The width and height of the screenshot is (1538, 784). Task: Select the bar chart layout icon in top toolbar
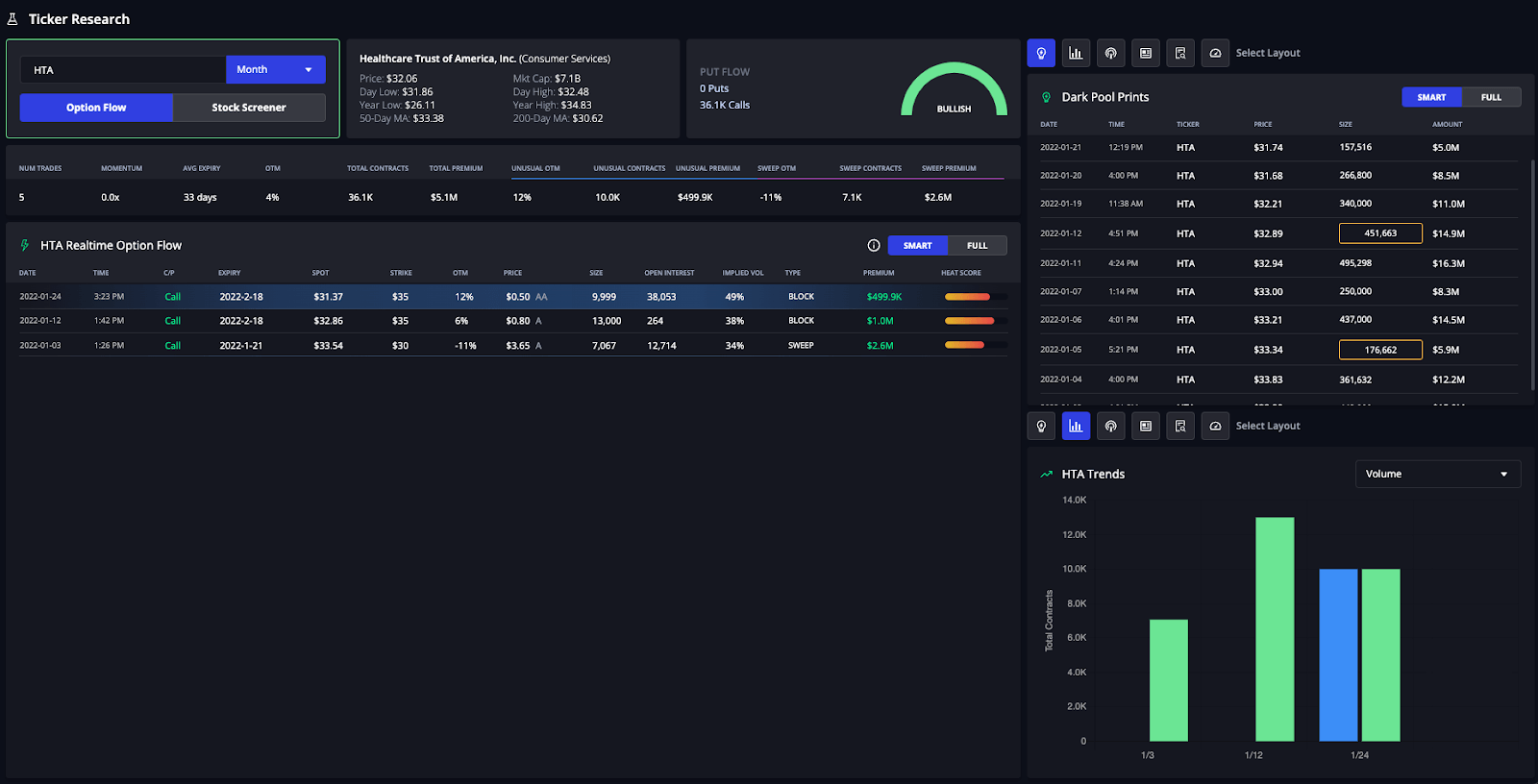click(1076, 53)
